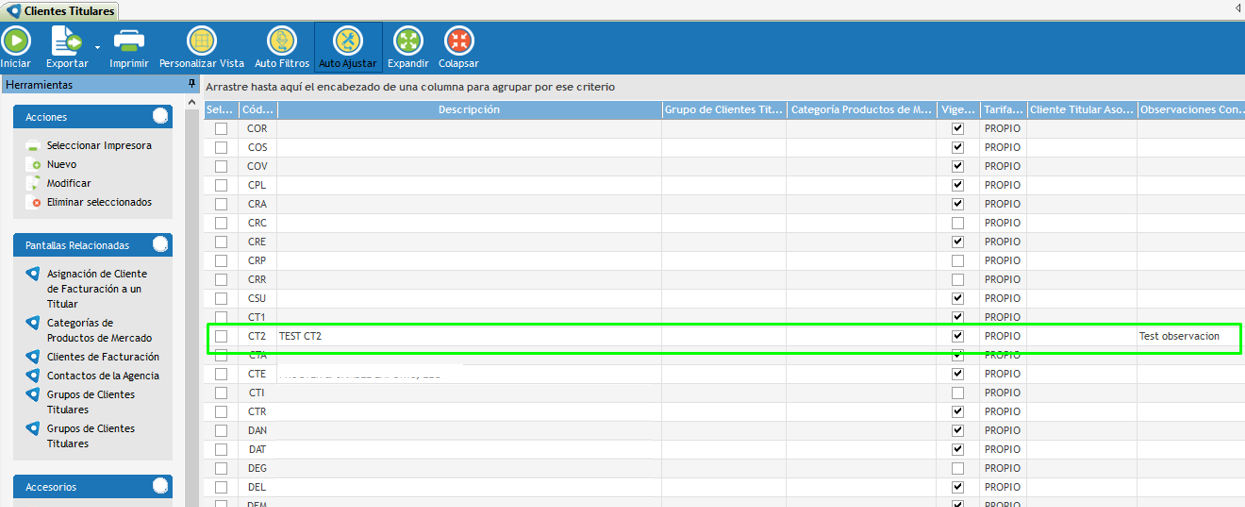
Task: Collapse the Pantallas Relacionadas section
Action: [x=160, y=245]
